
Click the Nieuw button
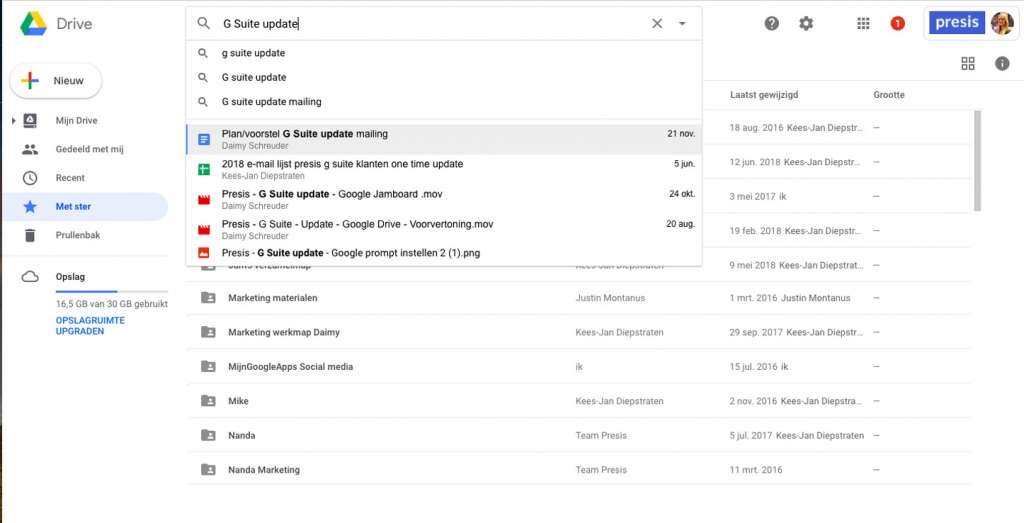click(56, 81)
